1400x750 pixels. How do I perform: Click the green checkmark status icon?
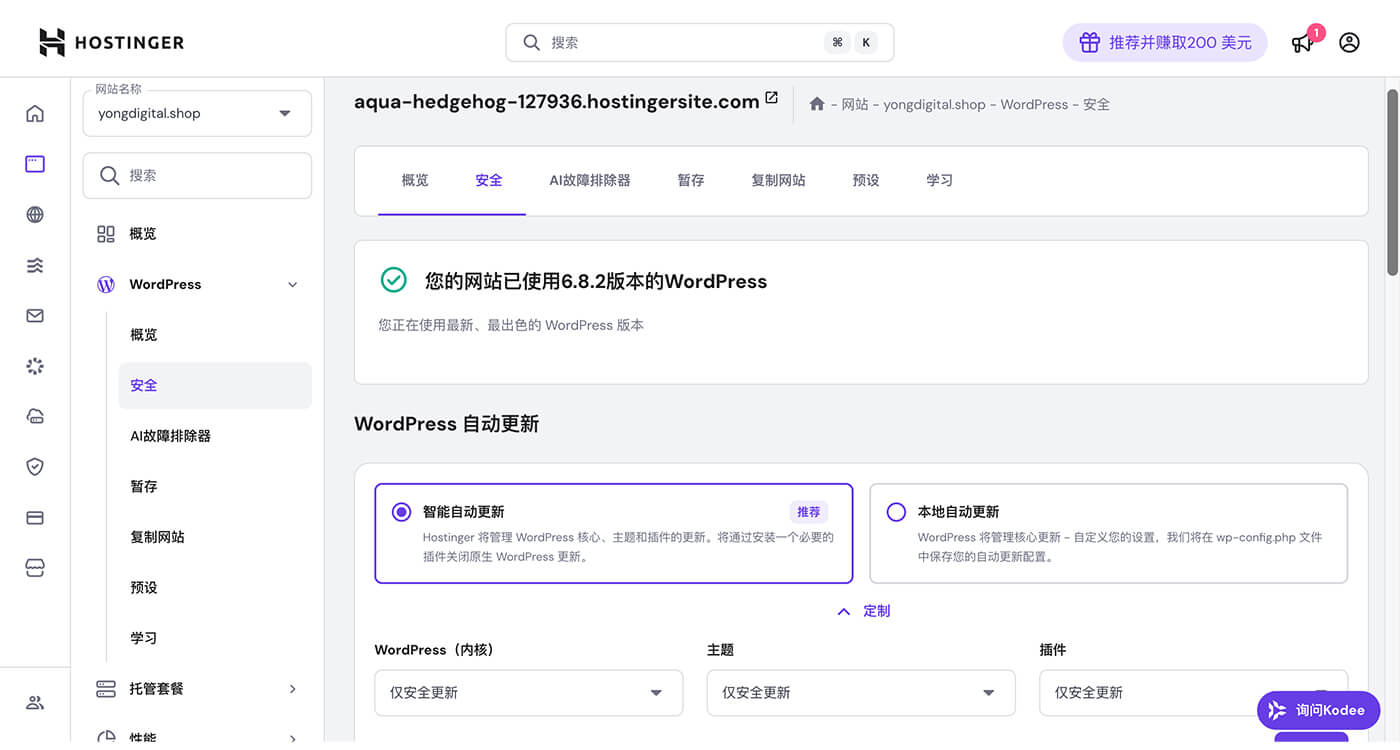click(x=394, y=280)
